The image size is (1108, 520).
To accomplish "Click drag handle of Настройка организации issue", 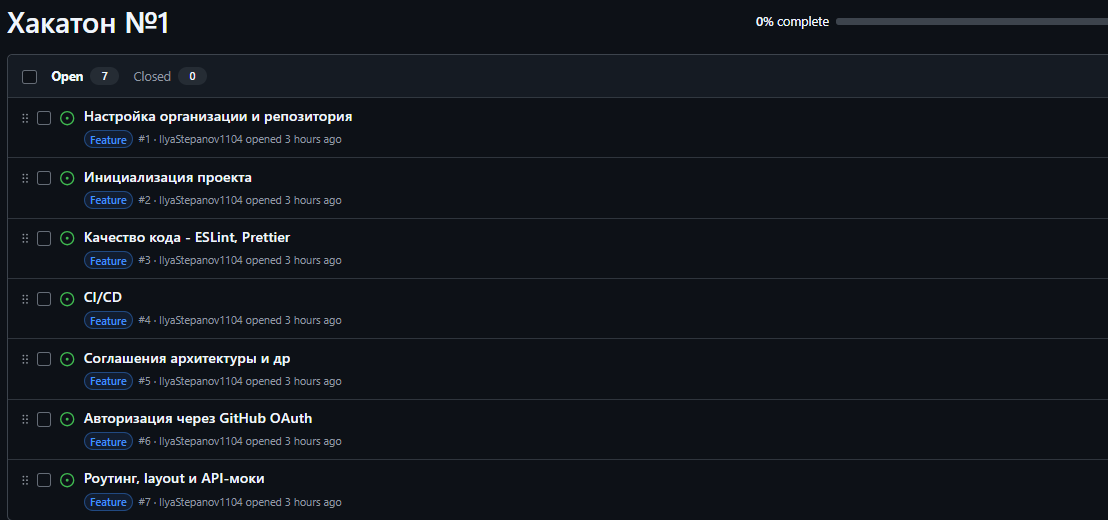I will 25,118.
